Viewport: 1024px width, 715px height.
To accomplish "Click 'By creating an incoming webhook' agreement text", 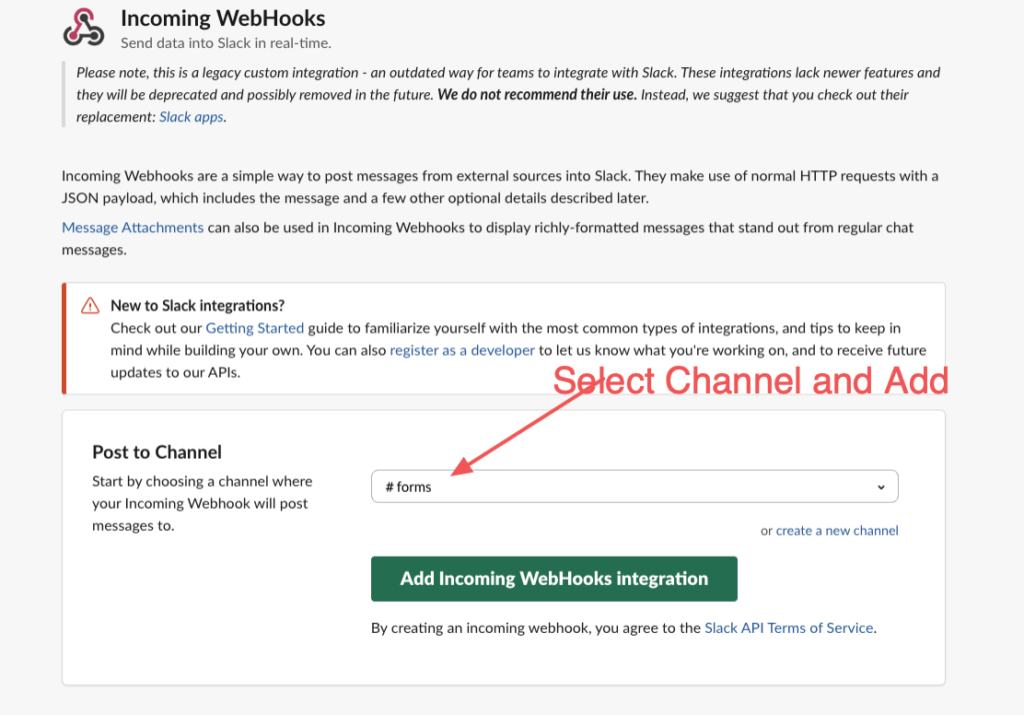I will [481, 628].
